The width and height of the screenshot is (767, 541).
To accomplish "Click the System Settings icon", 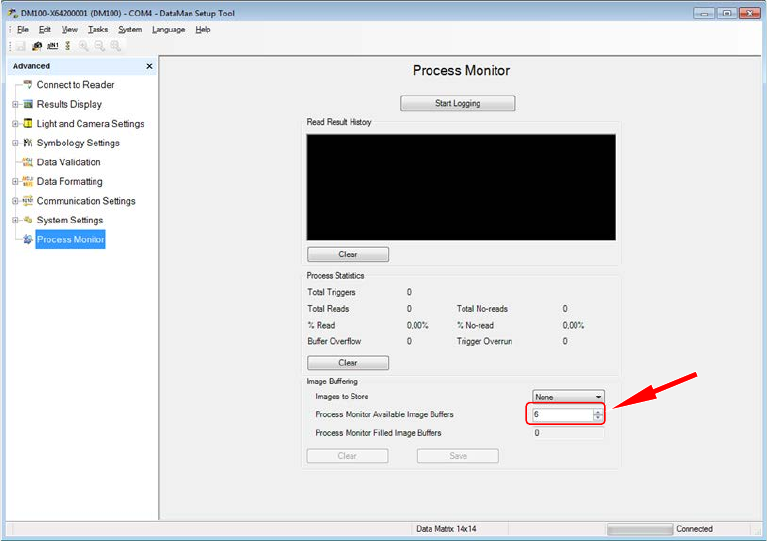I will pos(28,220).
